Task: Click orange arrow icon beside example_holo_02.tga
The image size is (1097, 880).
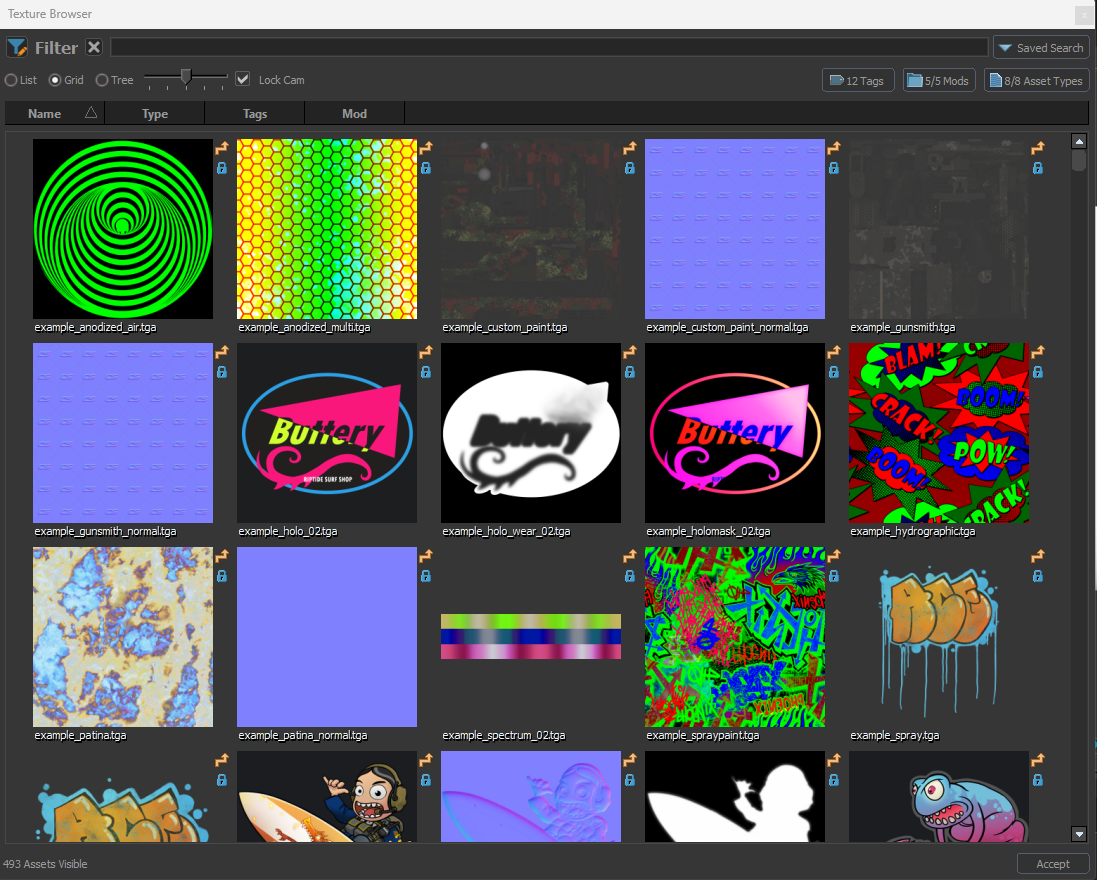Action: point(426,352)
